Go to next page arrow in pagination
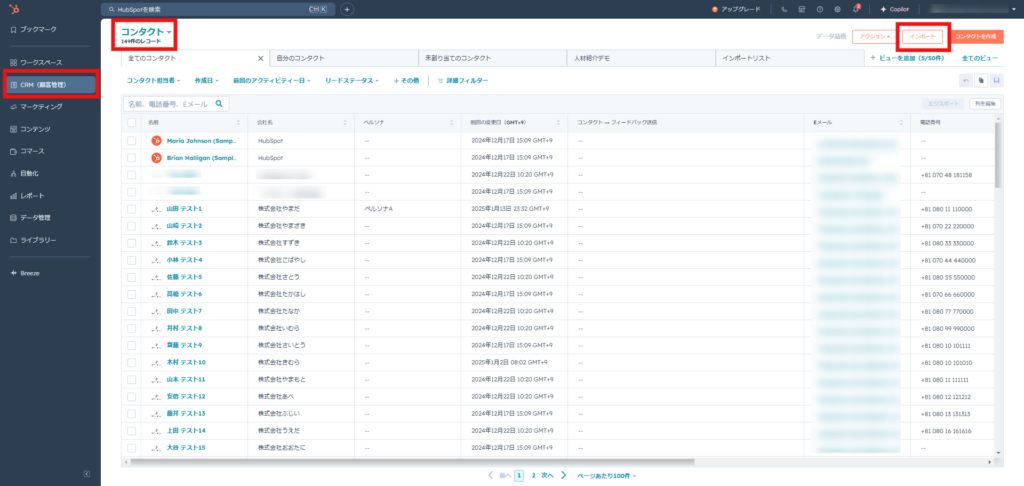 (x=564, y=476)
